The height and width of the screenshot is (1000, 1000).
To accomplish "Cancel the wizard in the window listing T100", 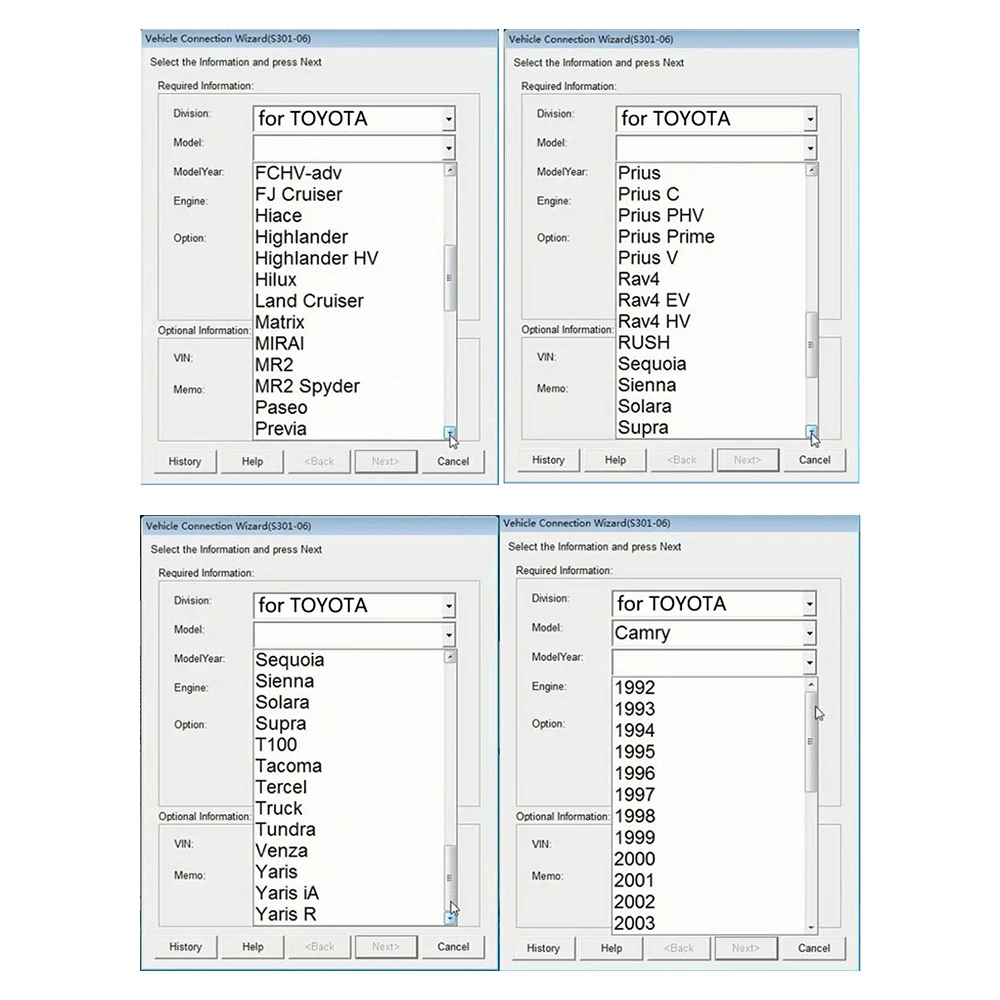I will (453, 947).
